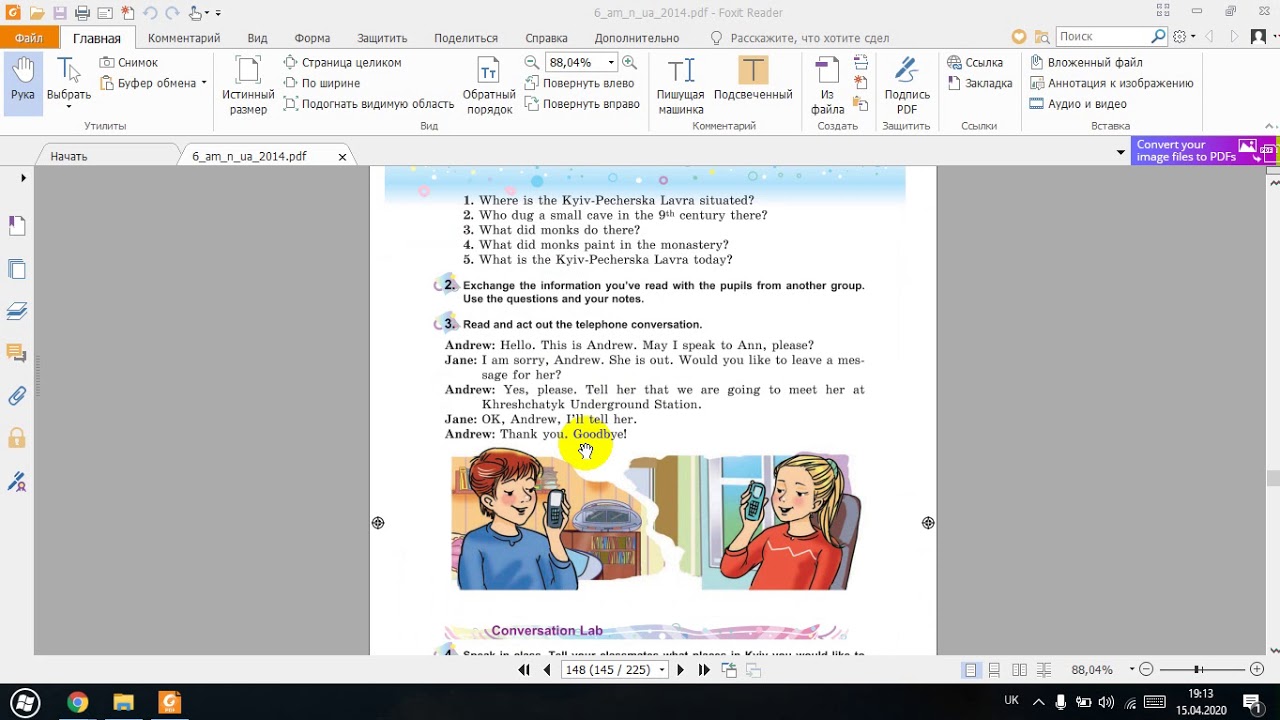Open the Поделиться ribbon tab
This screenshot has height=720, width=1280.
[466, 38]
